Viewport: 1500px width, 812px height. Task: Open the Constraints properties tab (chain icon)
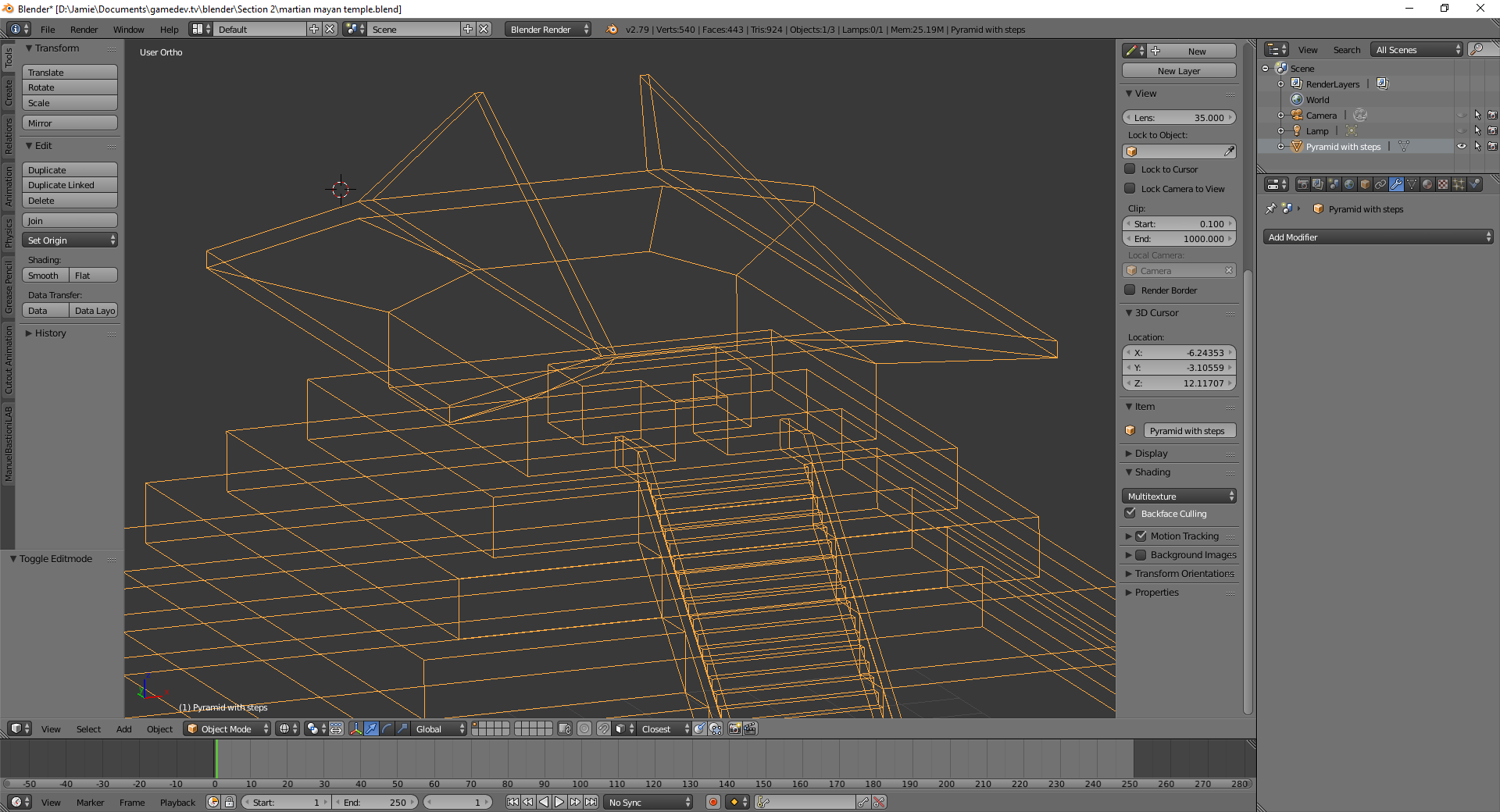pyautogui.click(x=1380, y=184)
